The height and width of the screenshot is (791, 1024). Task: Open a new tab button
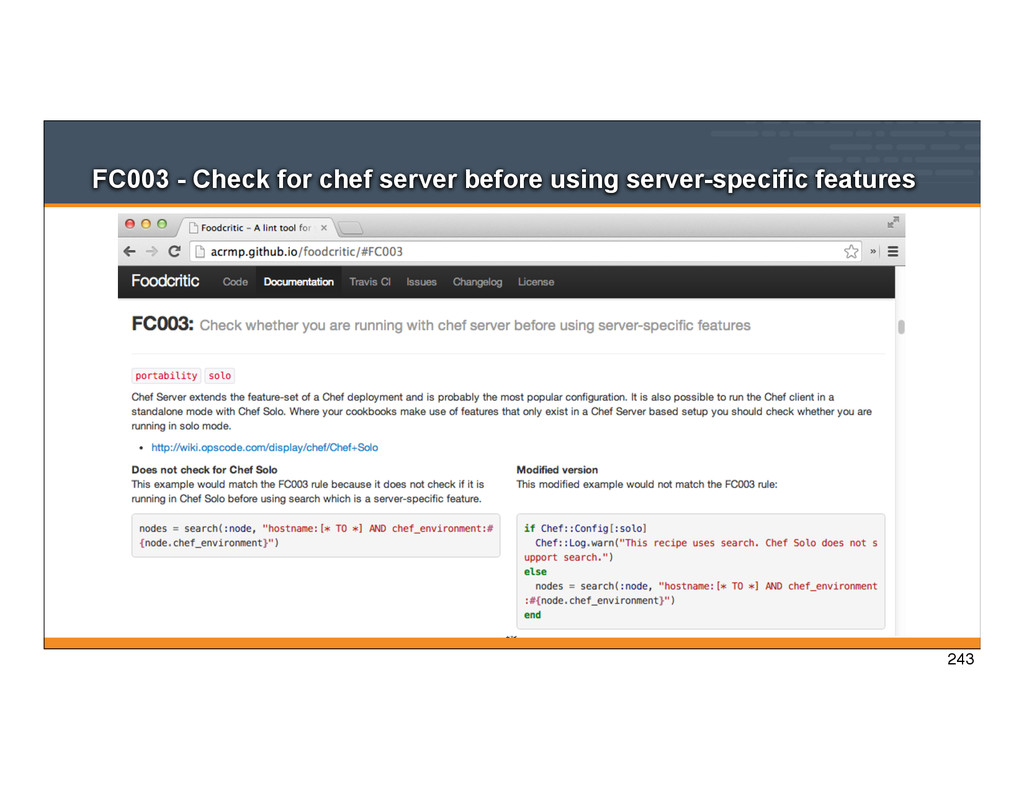[350, 228]
